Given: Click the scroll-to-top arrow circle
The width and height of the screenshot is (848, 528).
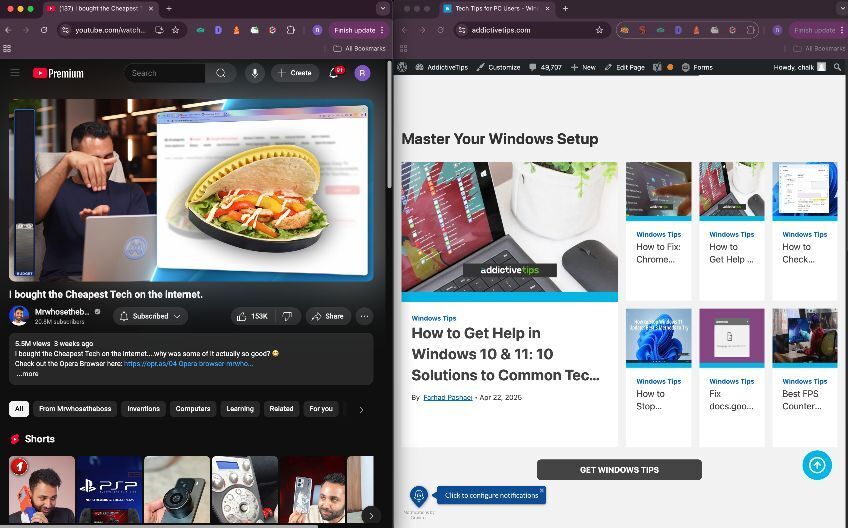Looking at the screenshot, I should click(817, 465).
